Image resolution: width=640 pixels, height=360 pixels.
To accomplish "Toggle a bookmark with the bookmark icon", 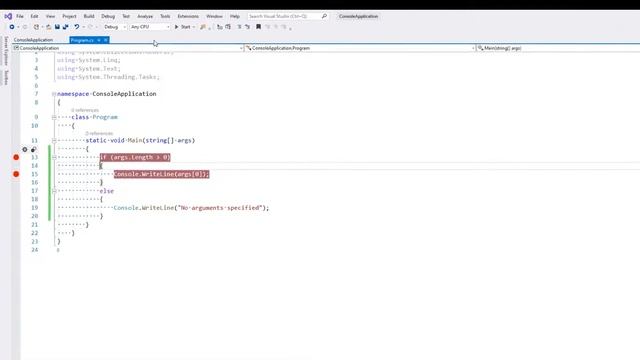I will 258,27.
